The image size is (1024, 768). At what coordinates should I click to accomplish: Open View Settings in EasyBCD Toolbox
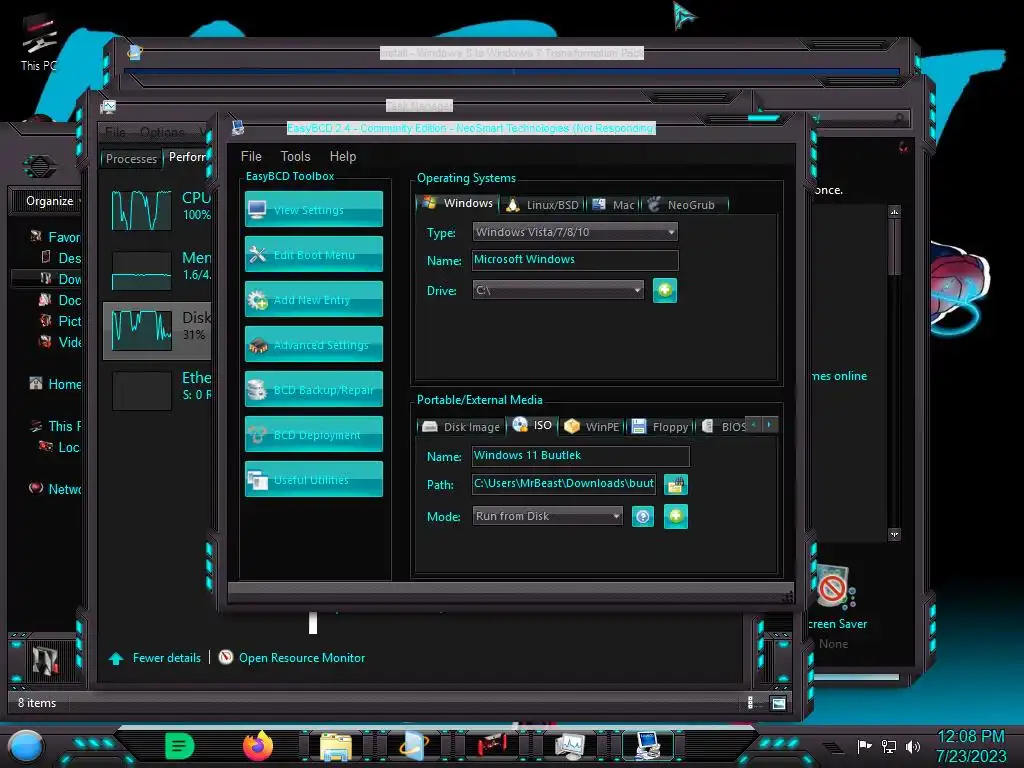click(313, 210)
